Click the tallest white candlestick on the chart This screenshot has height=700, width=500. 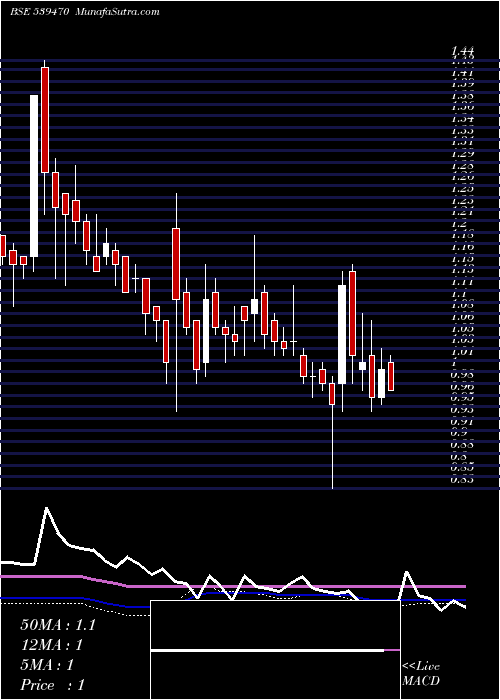pos(34,176)
